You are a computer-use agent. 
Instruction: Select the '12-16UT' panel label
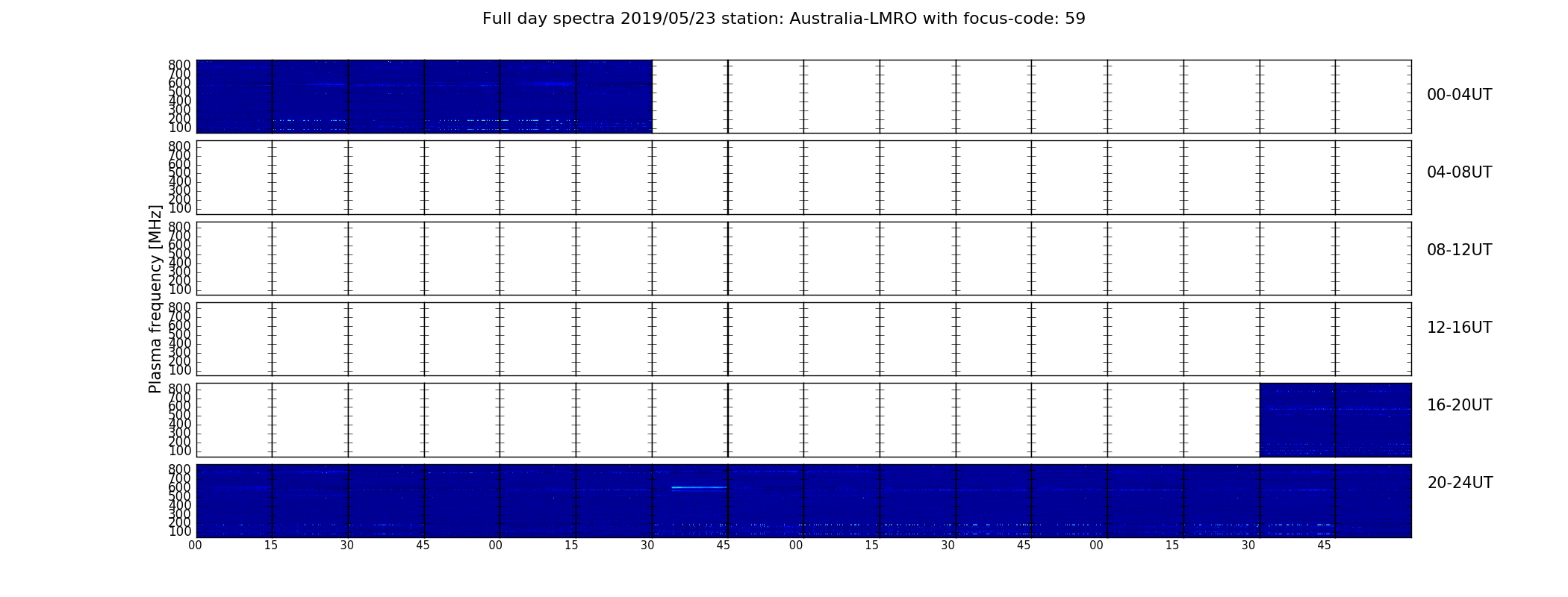coord(1459,328)
